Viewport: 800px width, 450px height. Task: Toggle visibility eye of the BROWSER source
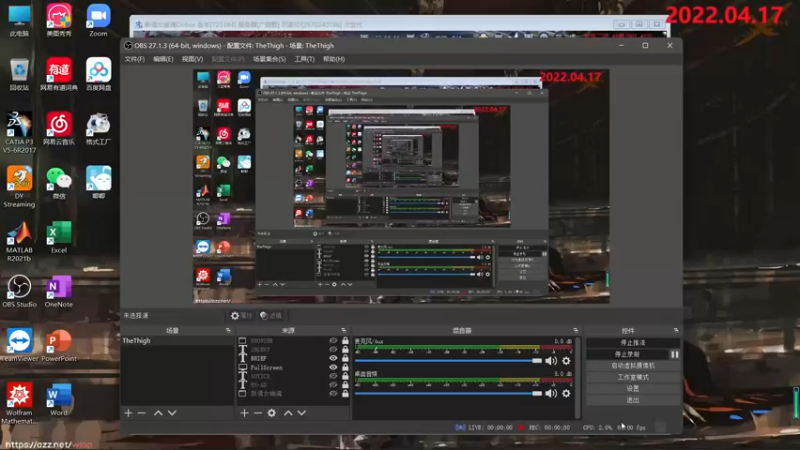(333, 340)
